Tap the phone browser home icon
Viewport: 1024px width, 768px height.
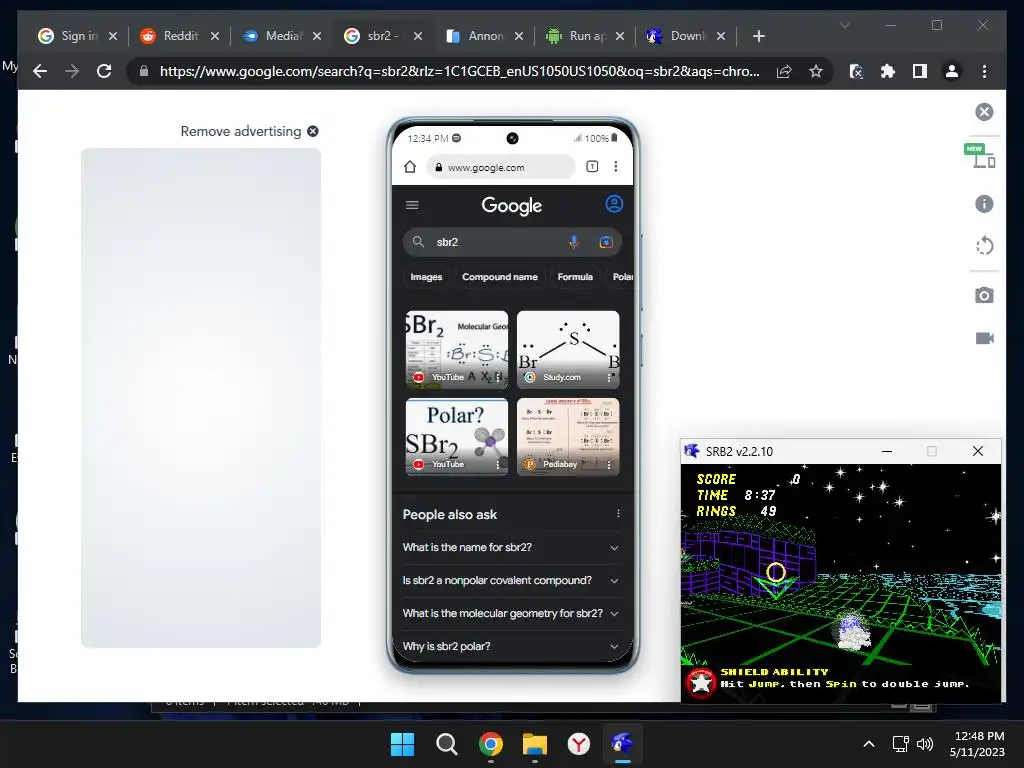[x=409, y=167]
